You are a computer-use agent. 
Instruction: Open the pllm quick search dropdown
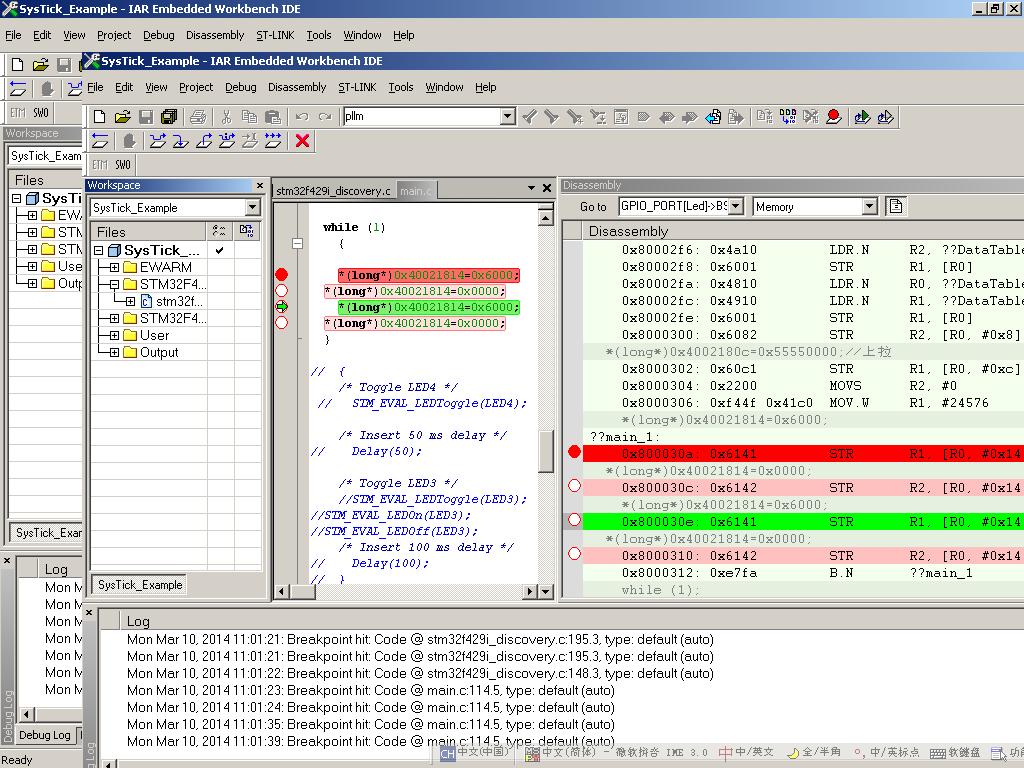(x=507, y=117)
